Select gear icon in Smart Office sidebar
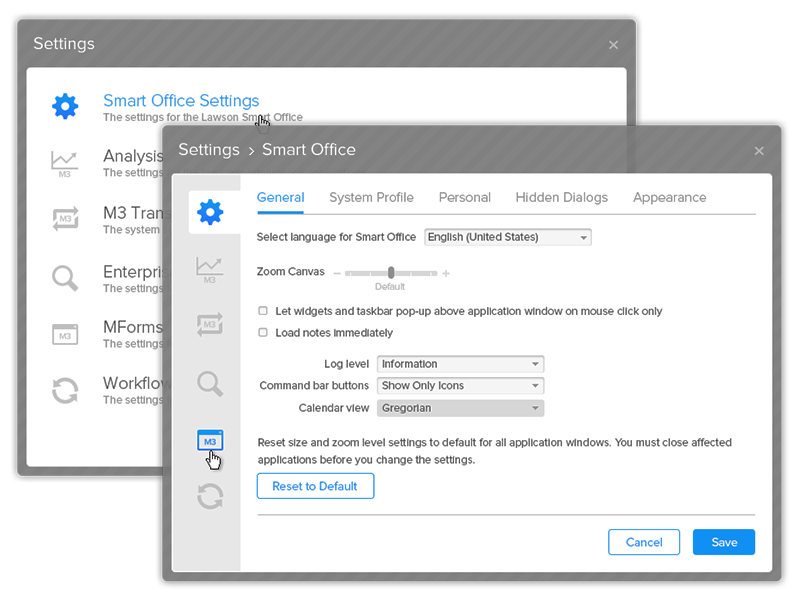Viewport: 800px width, 600px height. 210,212
